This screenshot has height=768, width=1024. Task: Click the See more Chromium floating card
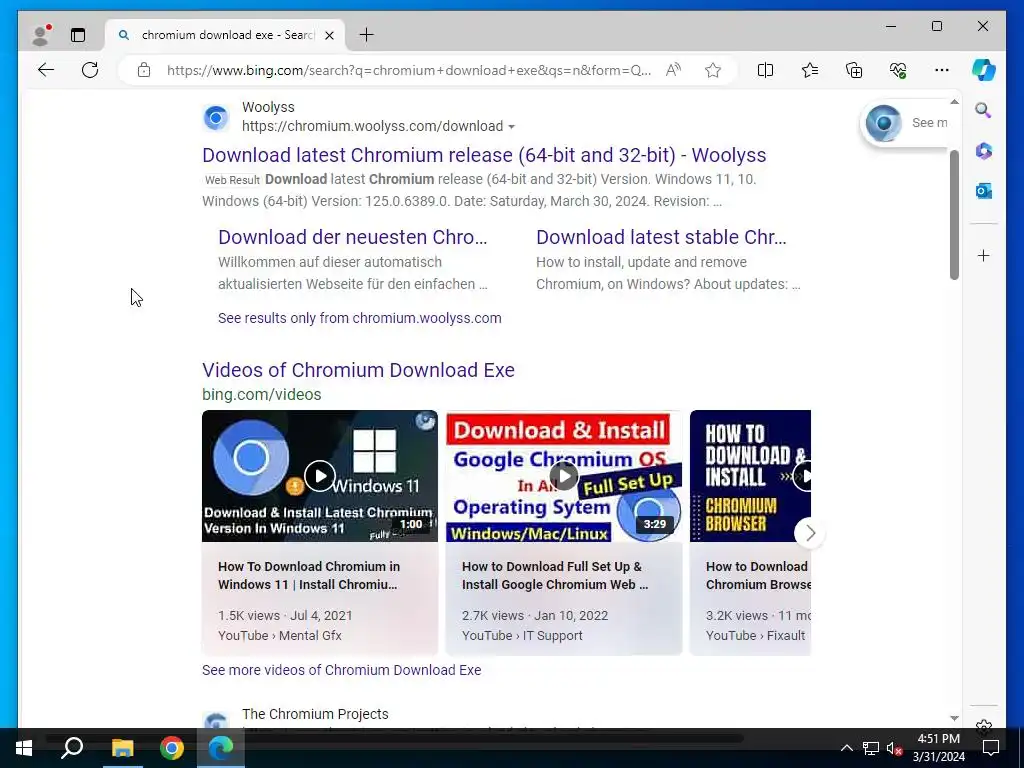tap(904, 123)
